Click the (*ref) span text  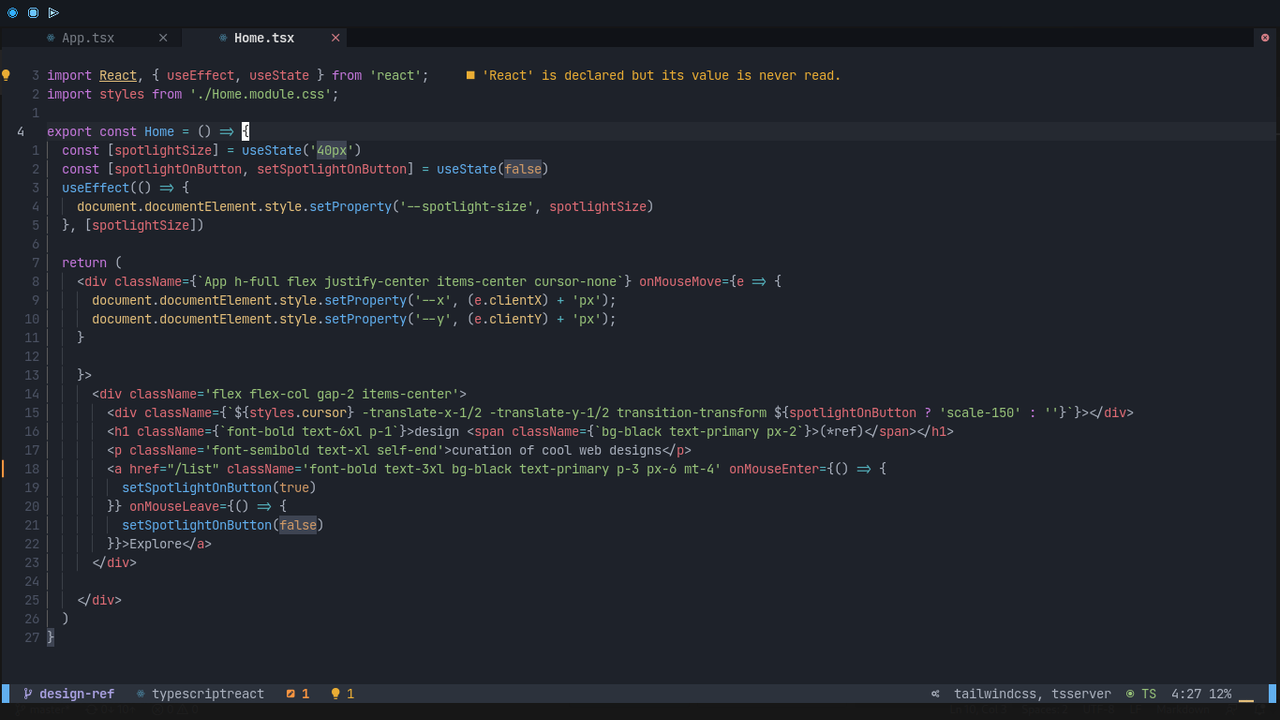[842, 432]
